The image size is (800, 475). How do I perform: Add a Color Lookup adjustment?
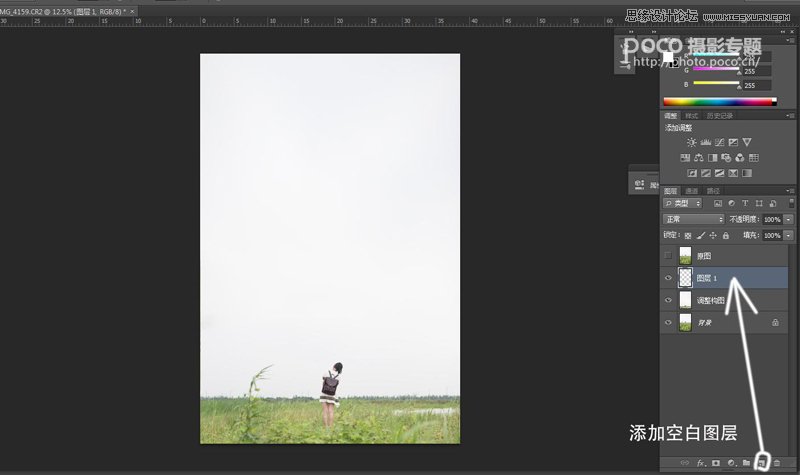coord(754,158)
